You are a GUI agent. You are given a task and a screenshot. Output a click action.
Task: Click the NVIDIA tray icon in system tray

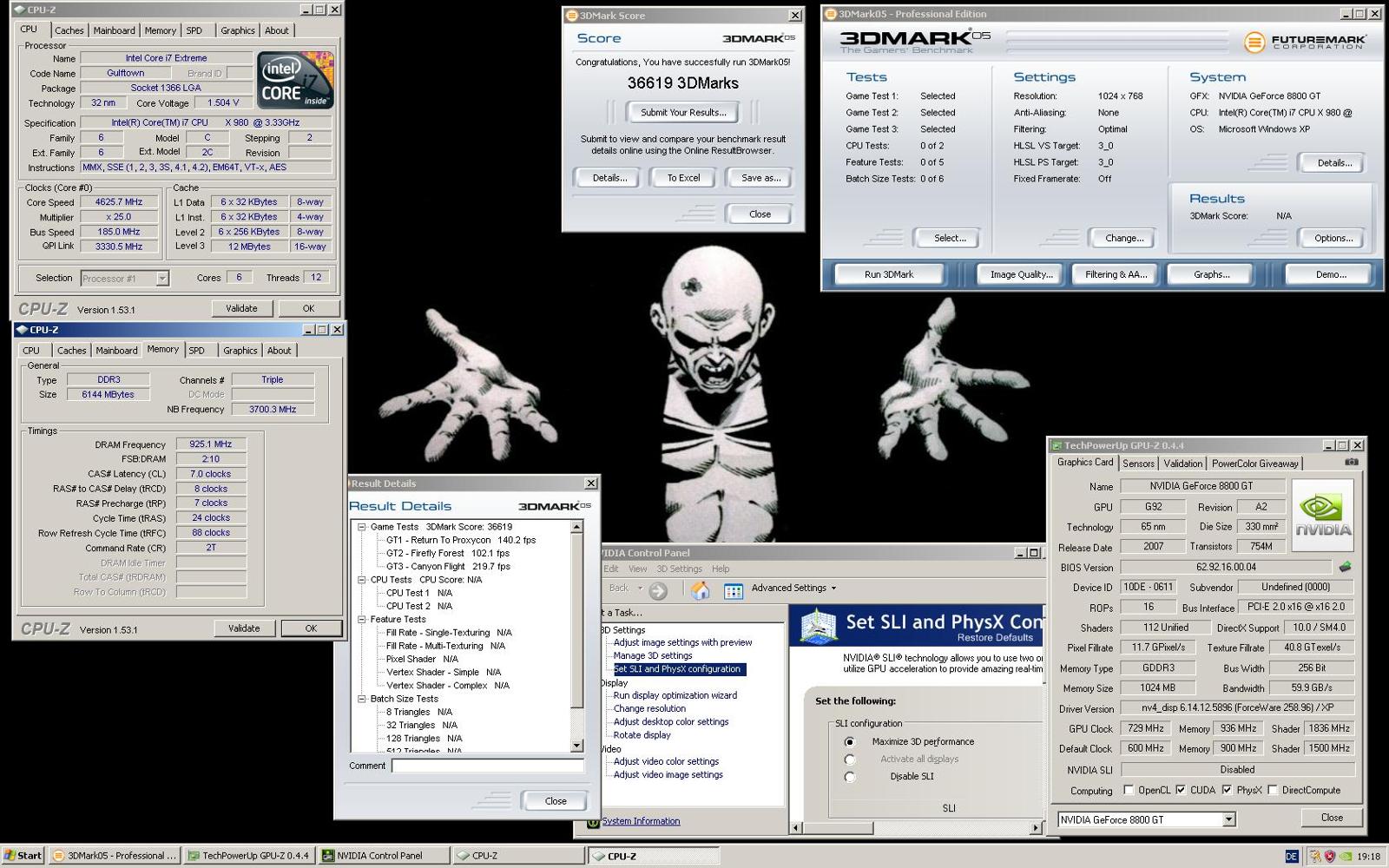point(1345,856)
